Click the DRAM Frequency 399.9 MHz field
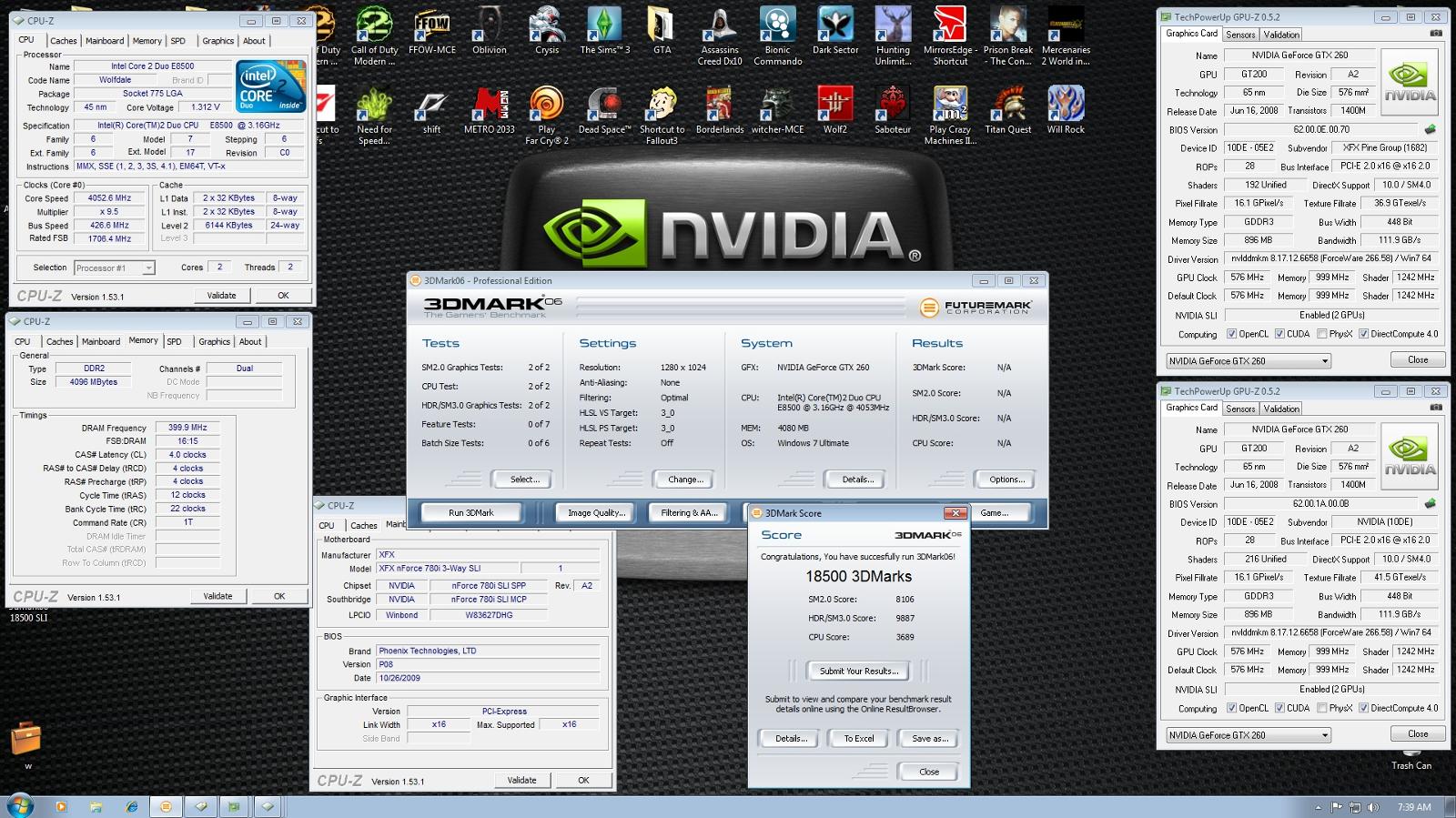Screen dimensions: 1456x818 pos(187,428)
